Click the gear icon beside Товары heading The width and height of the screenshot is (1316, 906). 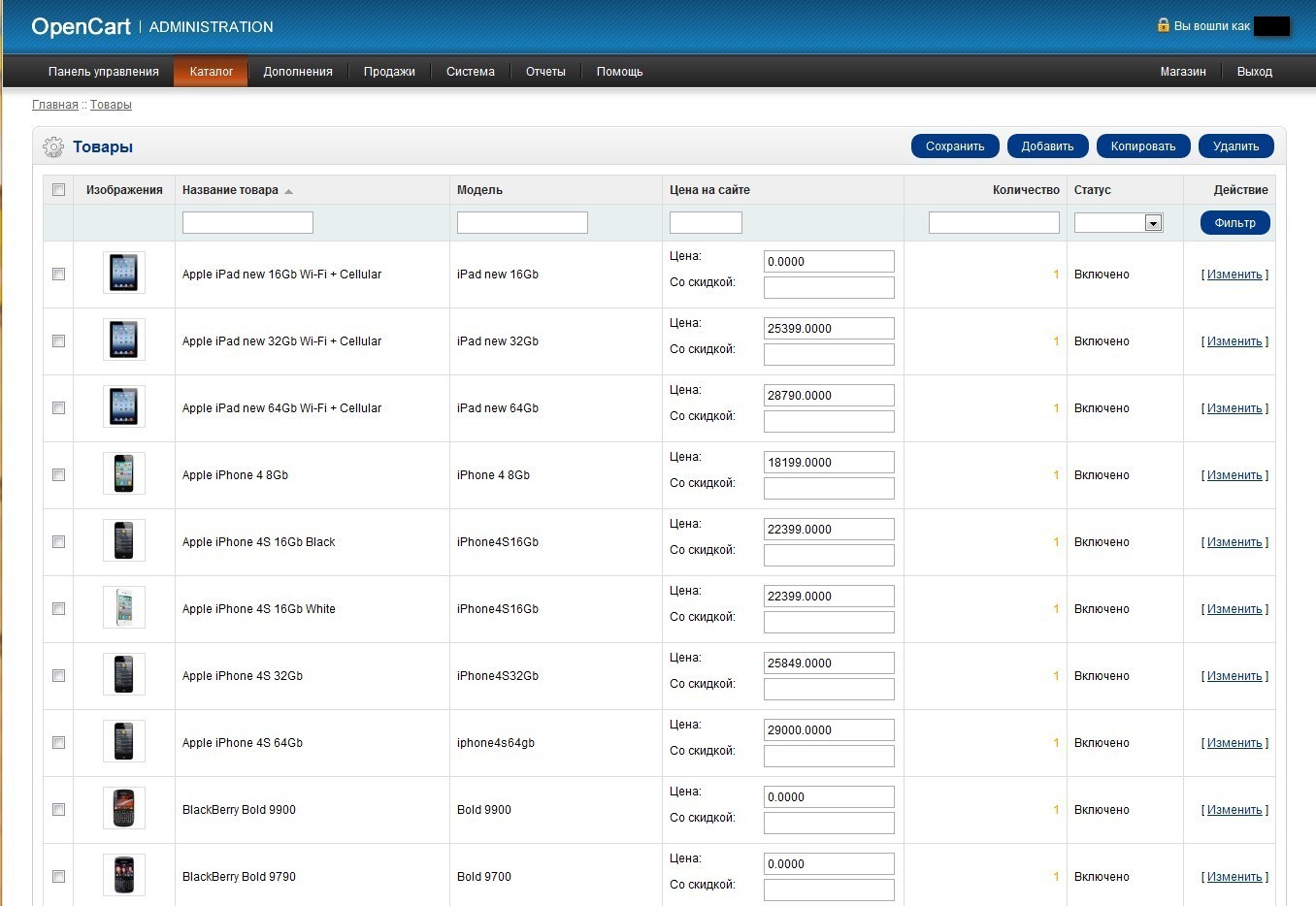(53, 147)
